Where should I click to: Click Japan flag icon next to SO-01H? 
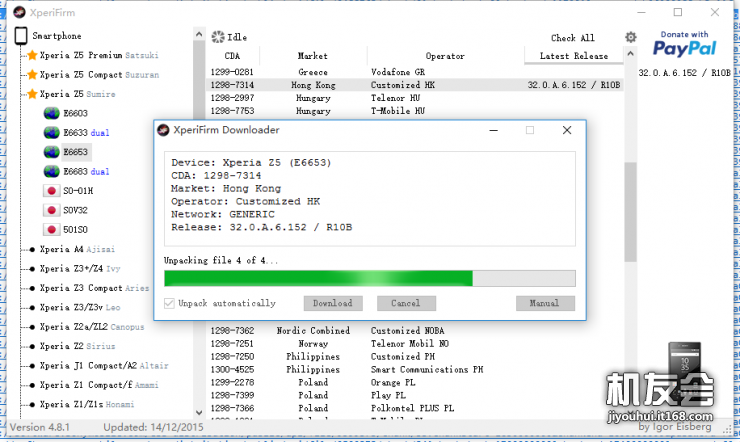51,191
